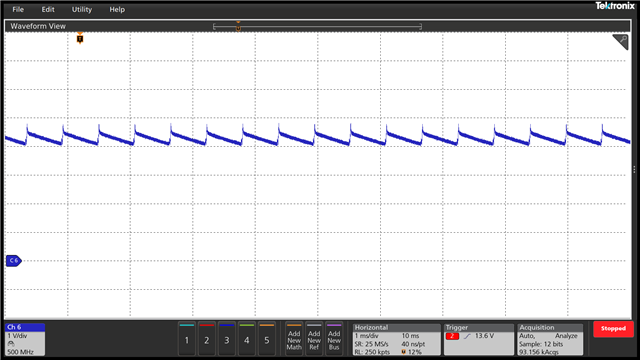Click the zoom magnifier icon in waveform corner
The image size is (640, 360).
tap(621, 42)
